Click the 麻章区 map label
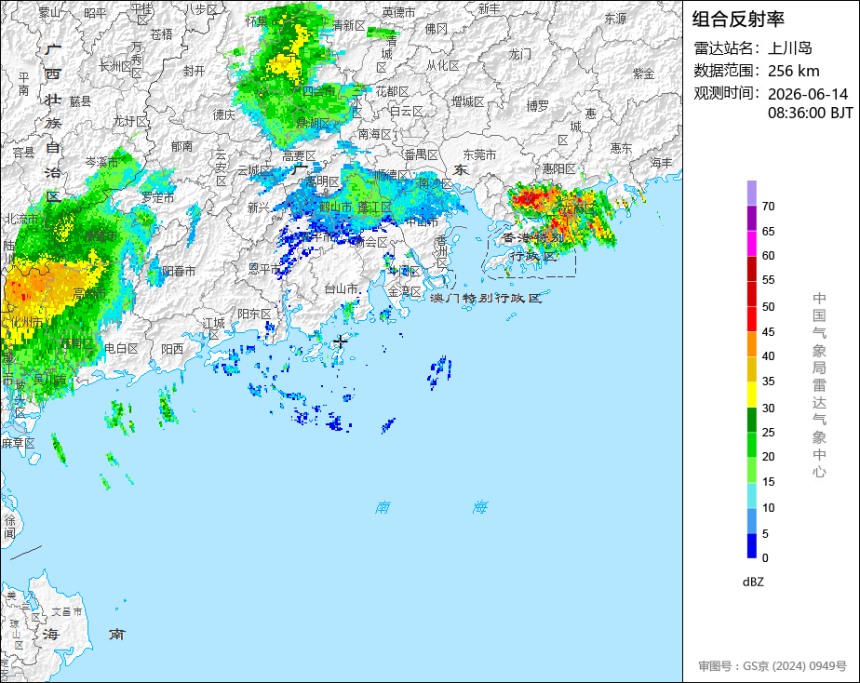Image resolution: width=860 pixels, height=683 pixels. click(18, 443)
